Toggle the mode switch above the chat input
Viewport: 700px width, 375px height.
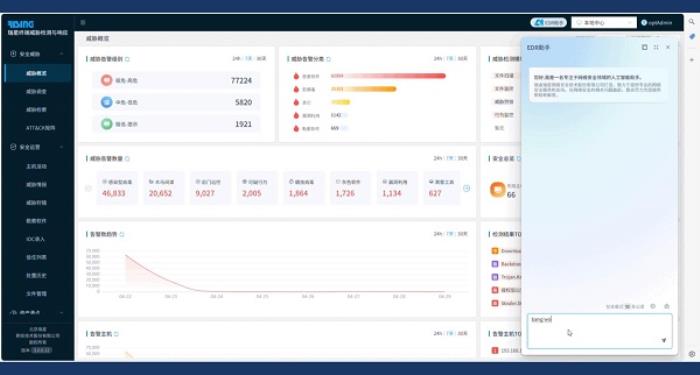click(x=628, y=307)
